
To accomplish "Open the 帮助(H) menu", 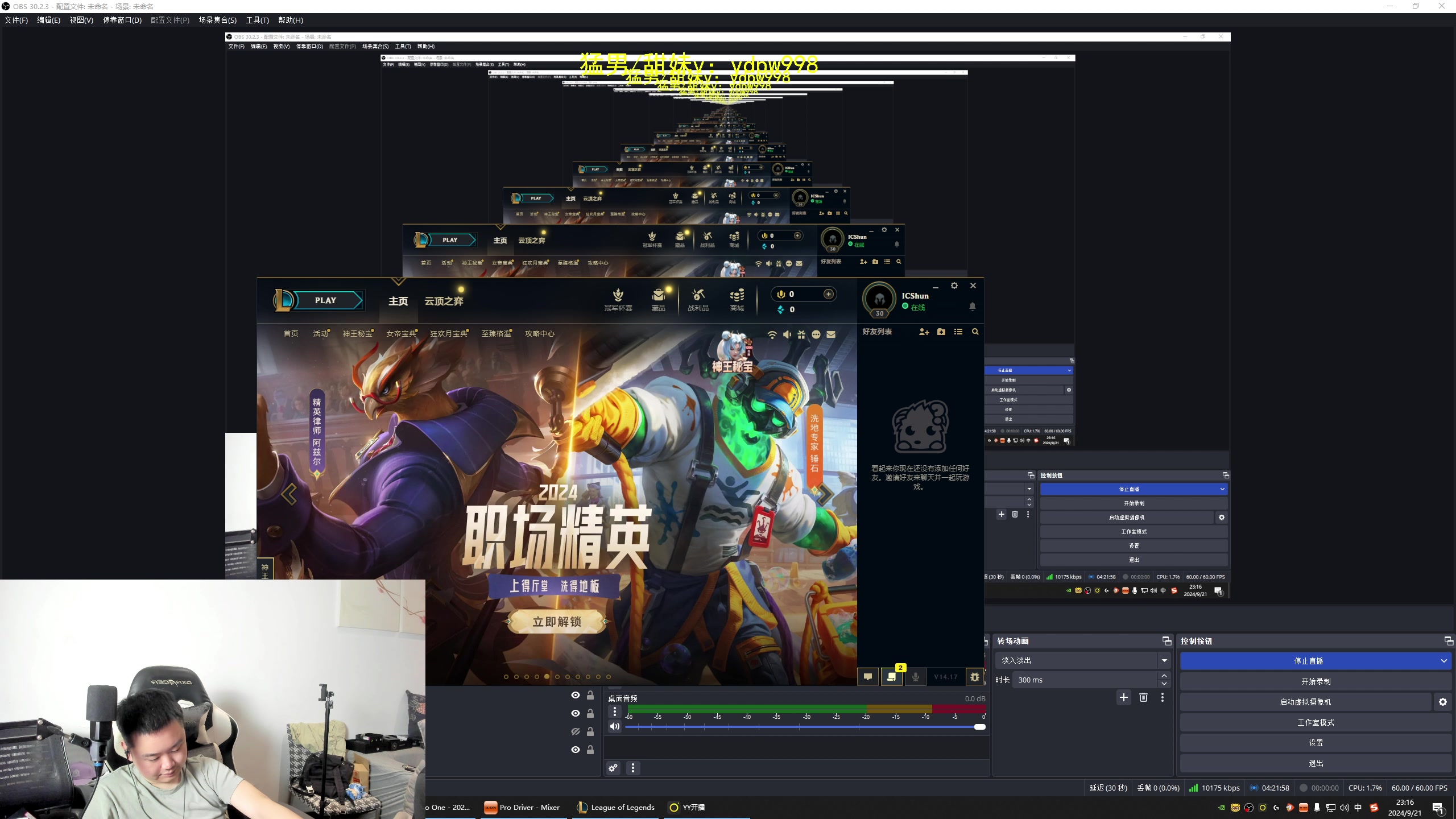I will pos(291,20).
